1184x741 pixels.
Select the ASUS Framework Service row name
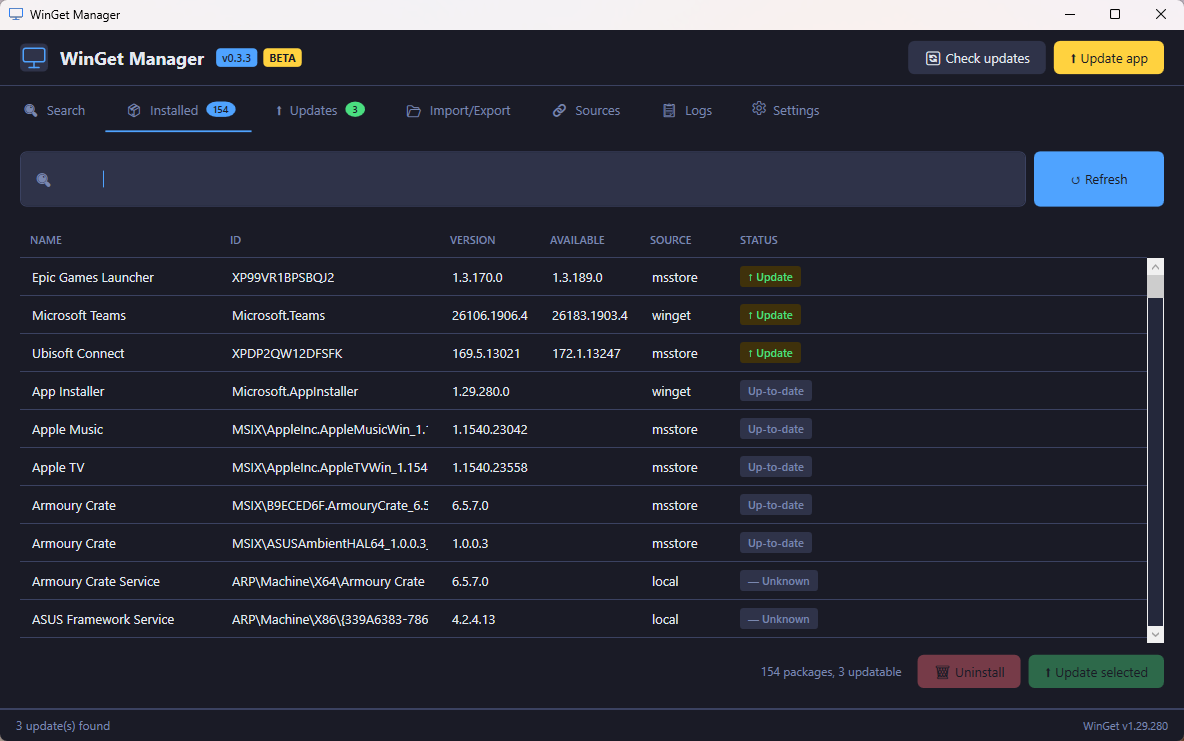(x=103, y=619)
